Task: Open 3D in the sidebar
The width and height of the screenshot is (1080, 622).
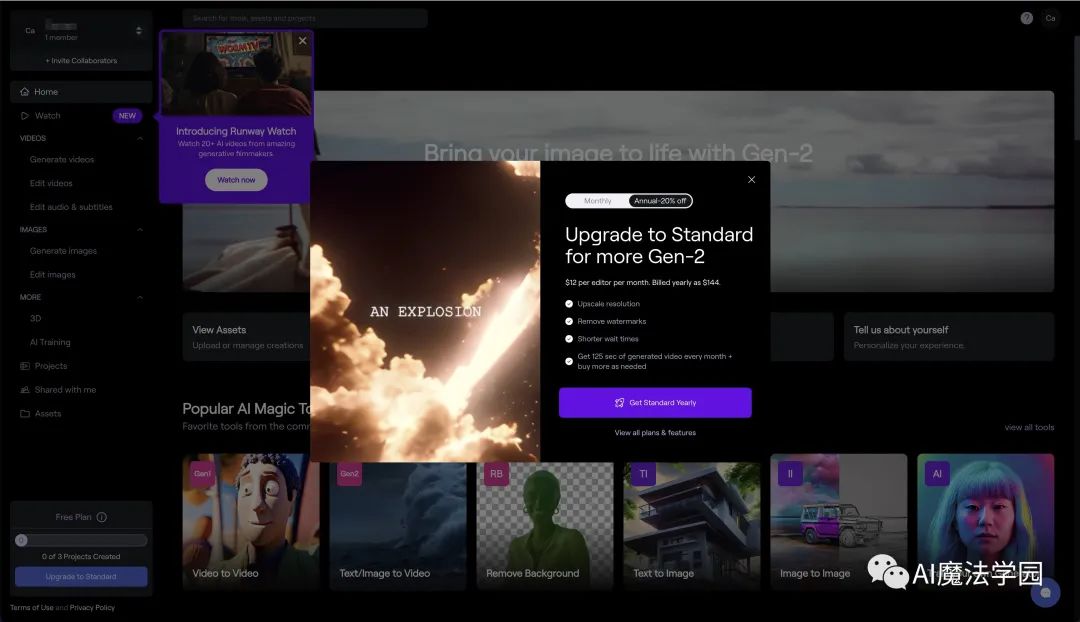Action: 35,319
